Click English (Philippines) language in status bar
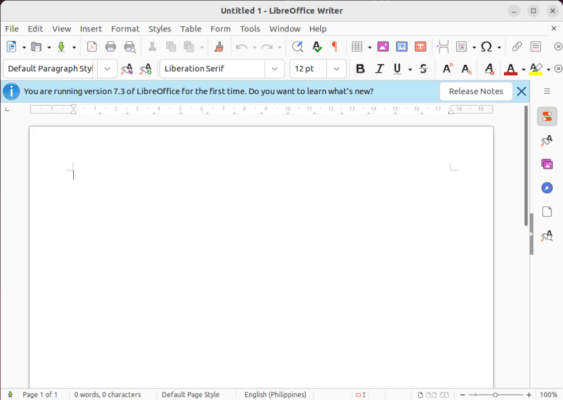 tap(275, 395)
